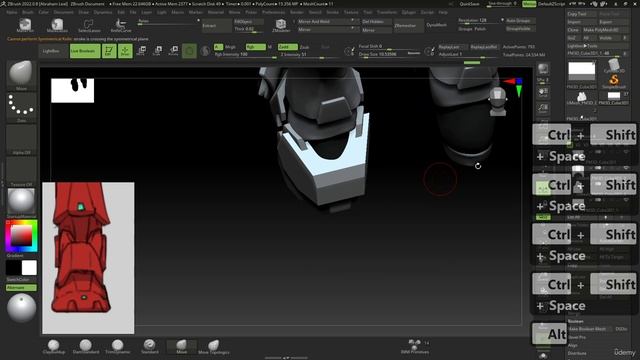
Task: Open the Alpha menu
Action: (12, 12)
